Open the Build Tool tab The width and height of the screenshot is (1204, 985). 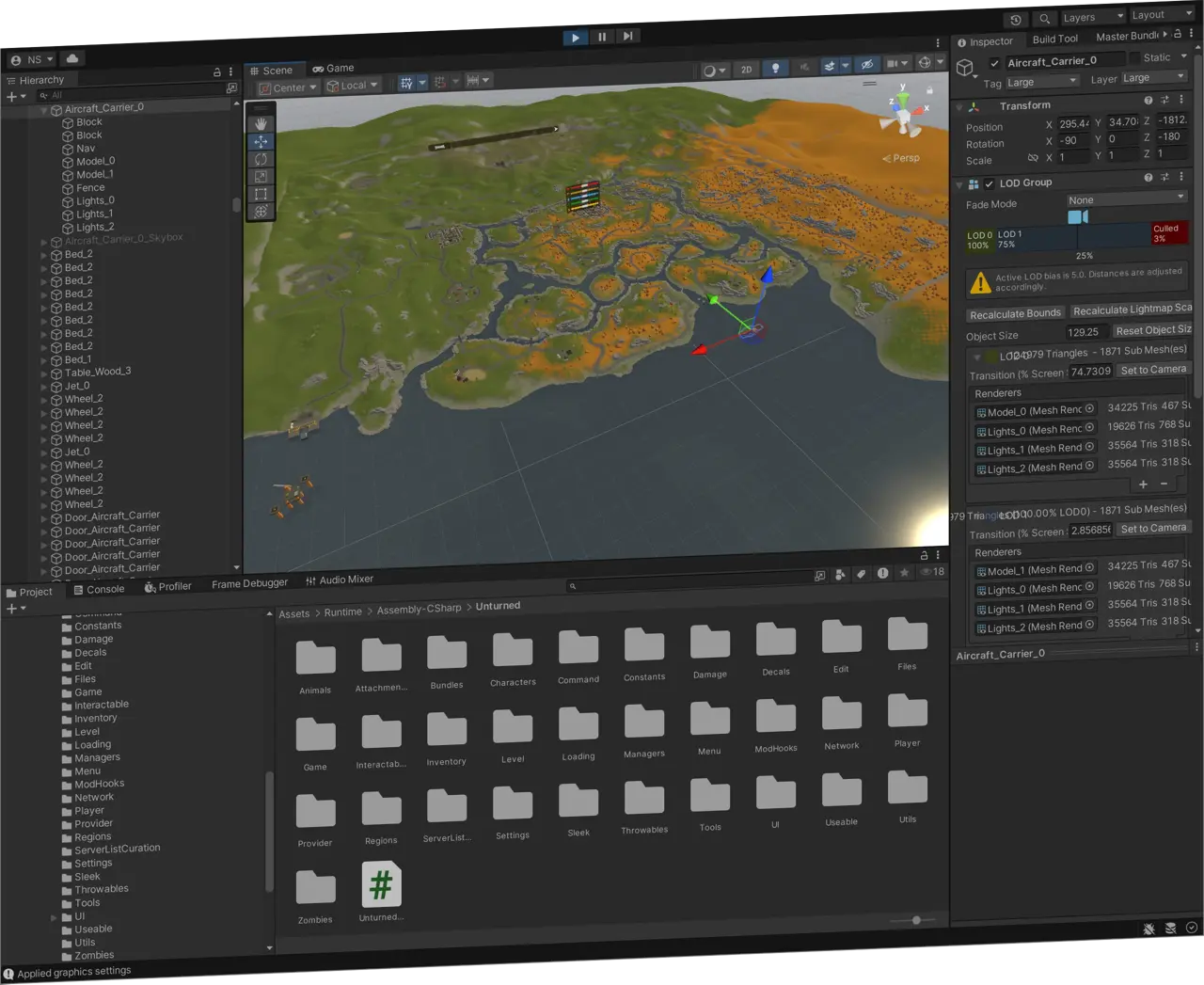pyautogui.click(x=1055, y=39)
